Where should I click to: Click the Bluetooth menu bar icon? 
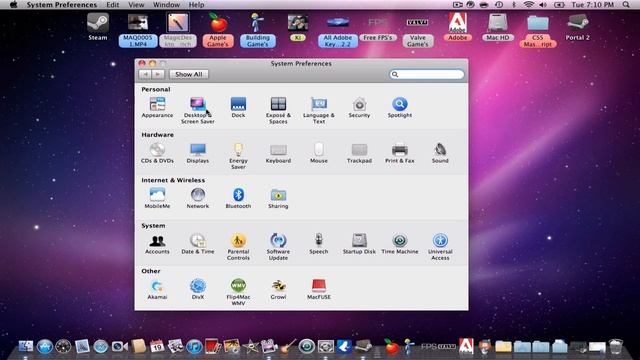(x=514, y=5)
